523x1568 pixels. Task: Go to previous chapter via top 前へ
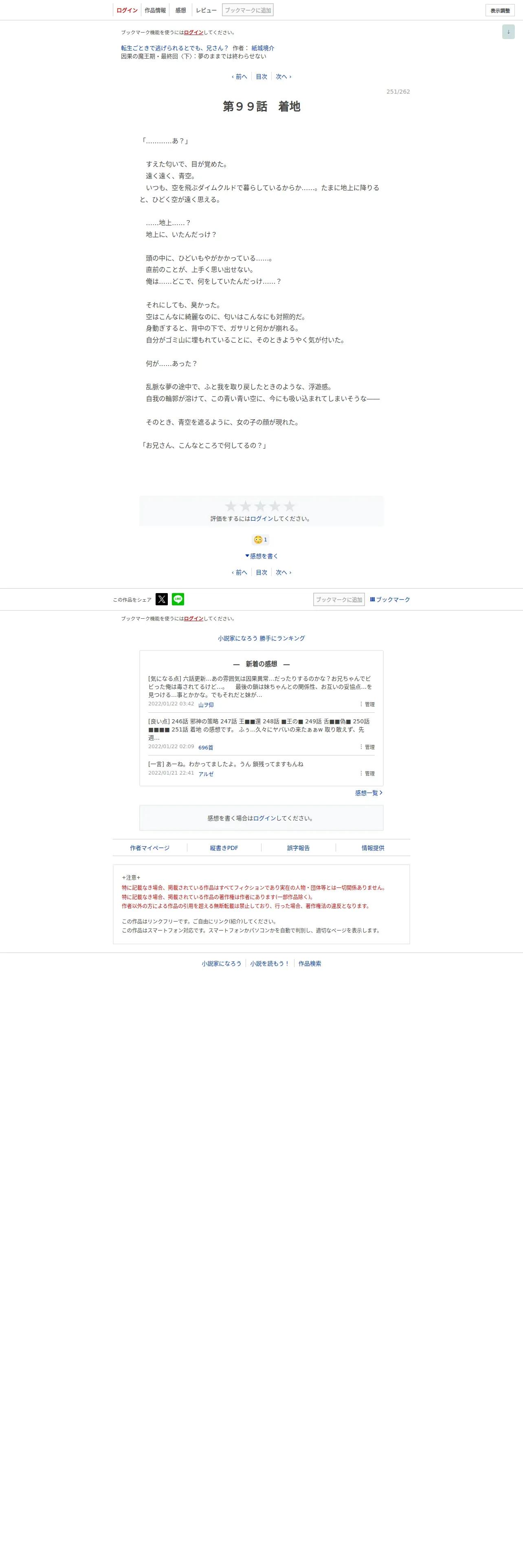pos(239,77)
